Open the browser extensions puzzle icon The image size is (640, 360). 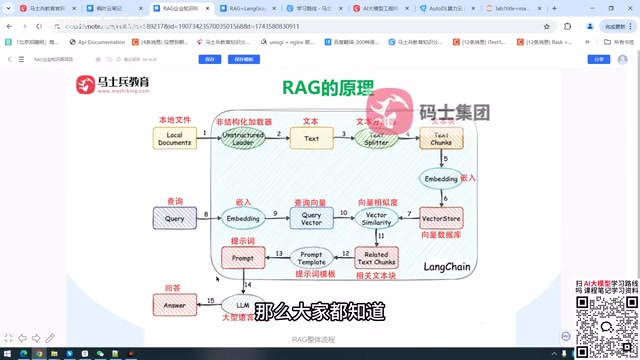point(567,26)
